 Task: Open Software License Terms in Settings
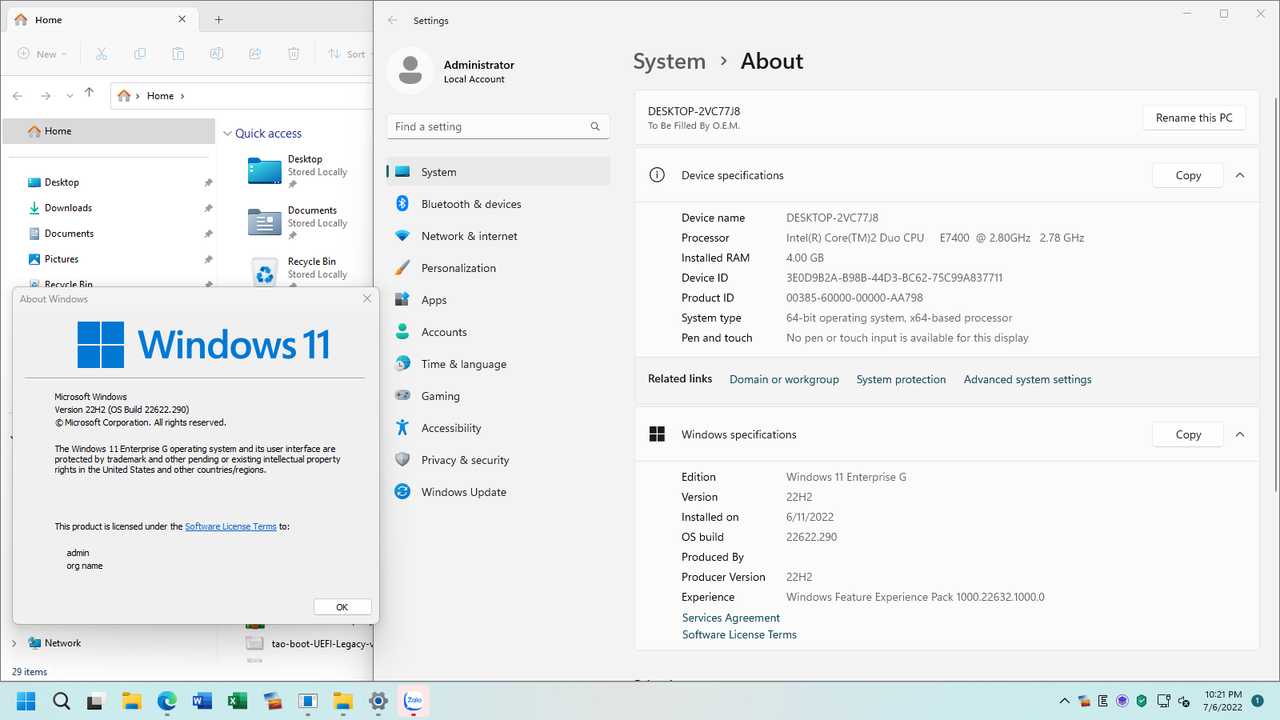tap(739, 634)
